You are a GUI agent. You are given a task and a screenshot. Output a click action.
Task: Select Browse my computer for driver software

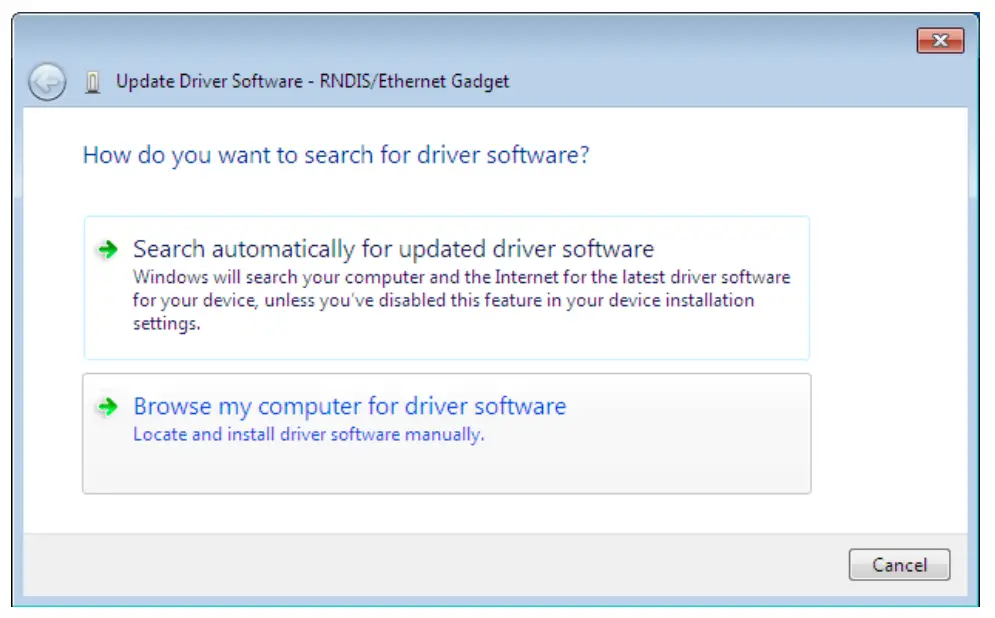pyautogui.click(x=349, y=407)
